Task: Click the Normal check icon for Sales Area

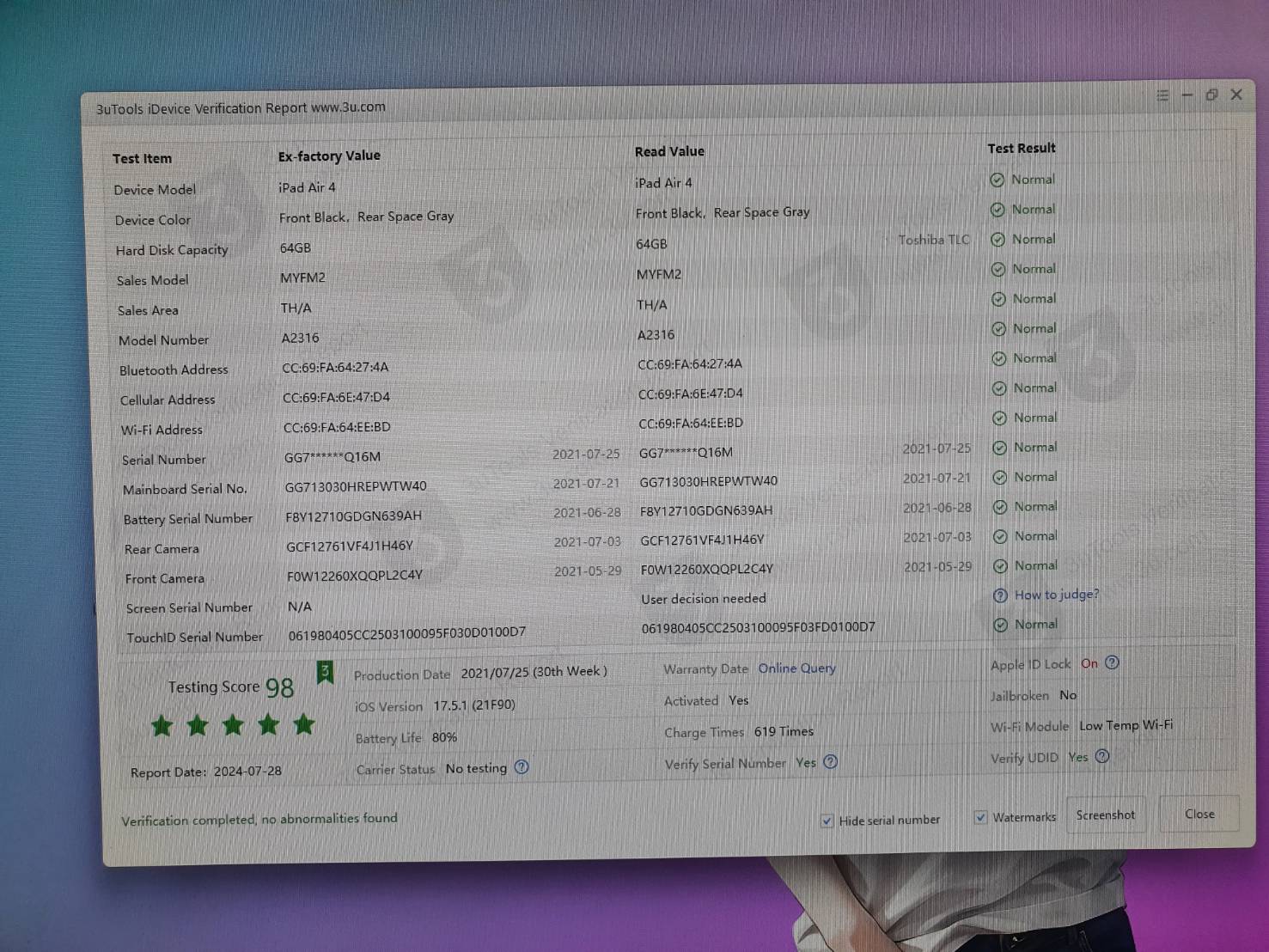Action: 998,299
